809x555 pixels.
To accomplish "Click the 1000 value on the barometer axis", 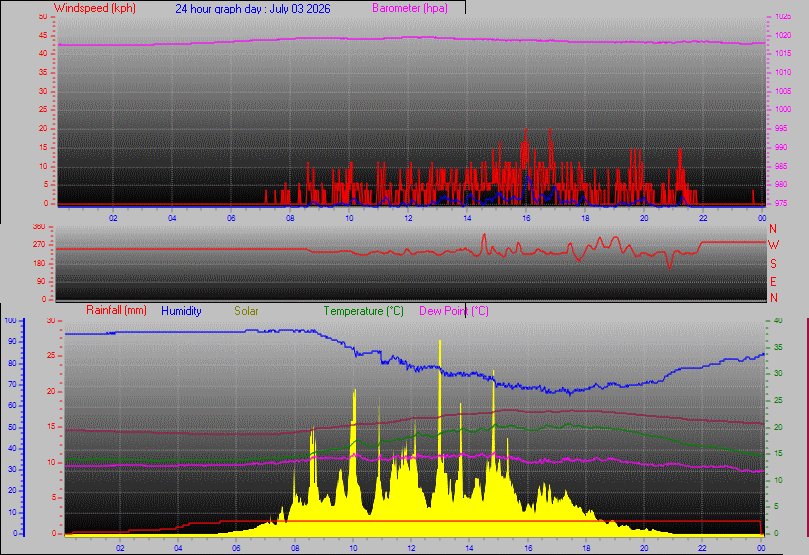I will [783, 109].
